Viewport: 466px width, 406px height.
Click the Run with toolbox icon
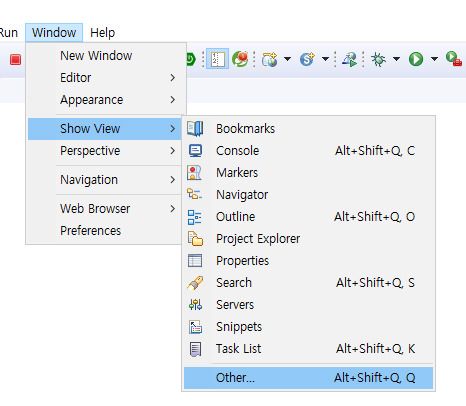click(454, 59)
